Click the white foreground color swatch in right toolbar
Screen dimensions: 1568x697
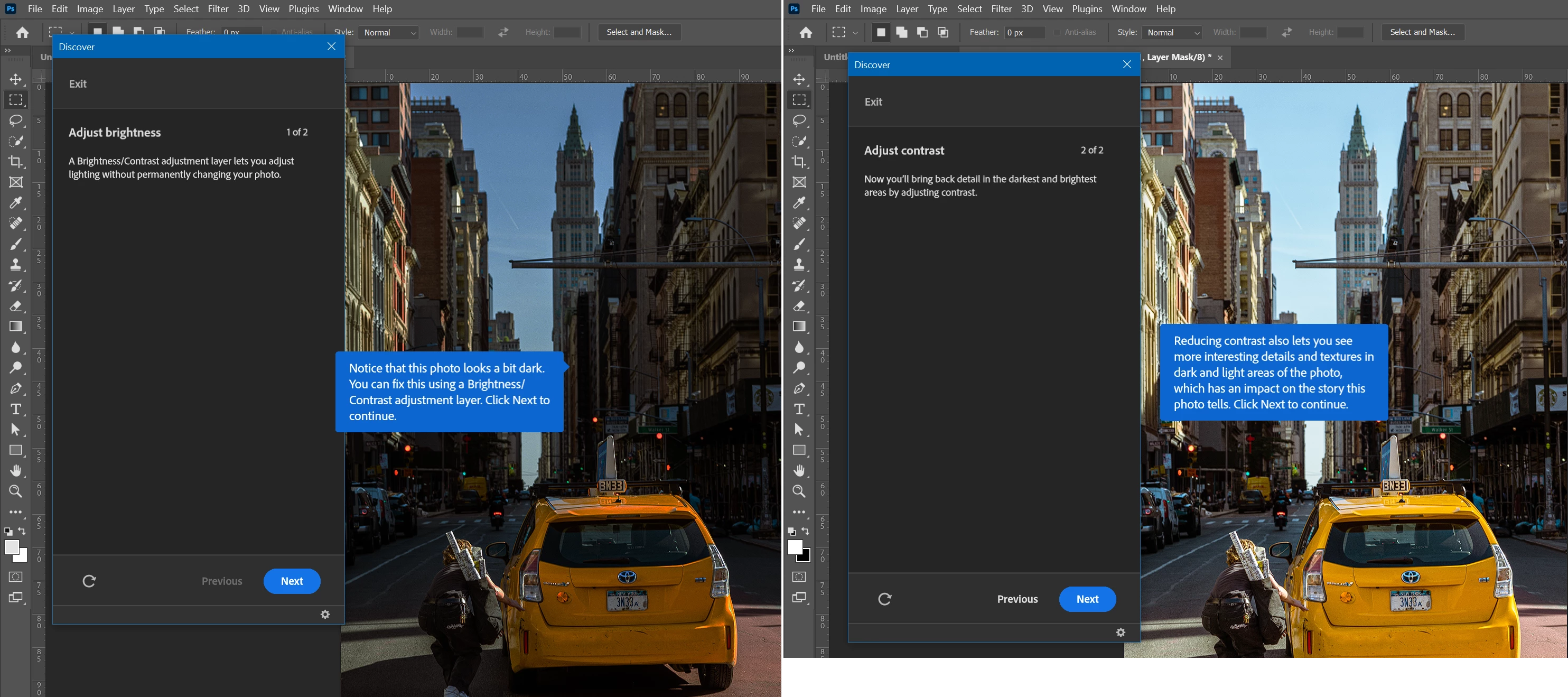(795, 546)
